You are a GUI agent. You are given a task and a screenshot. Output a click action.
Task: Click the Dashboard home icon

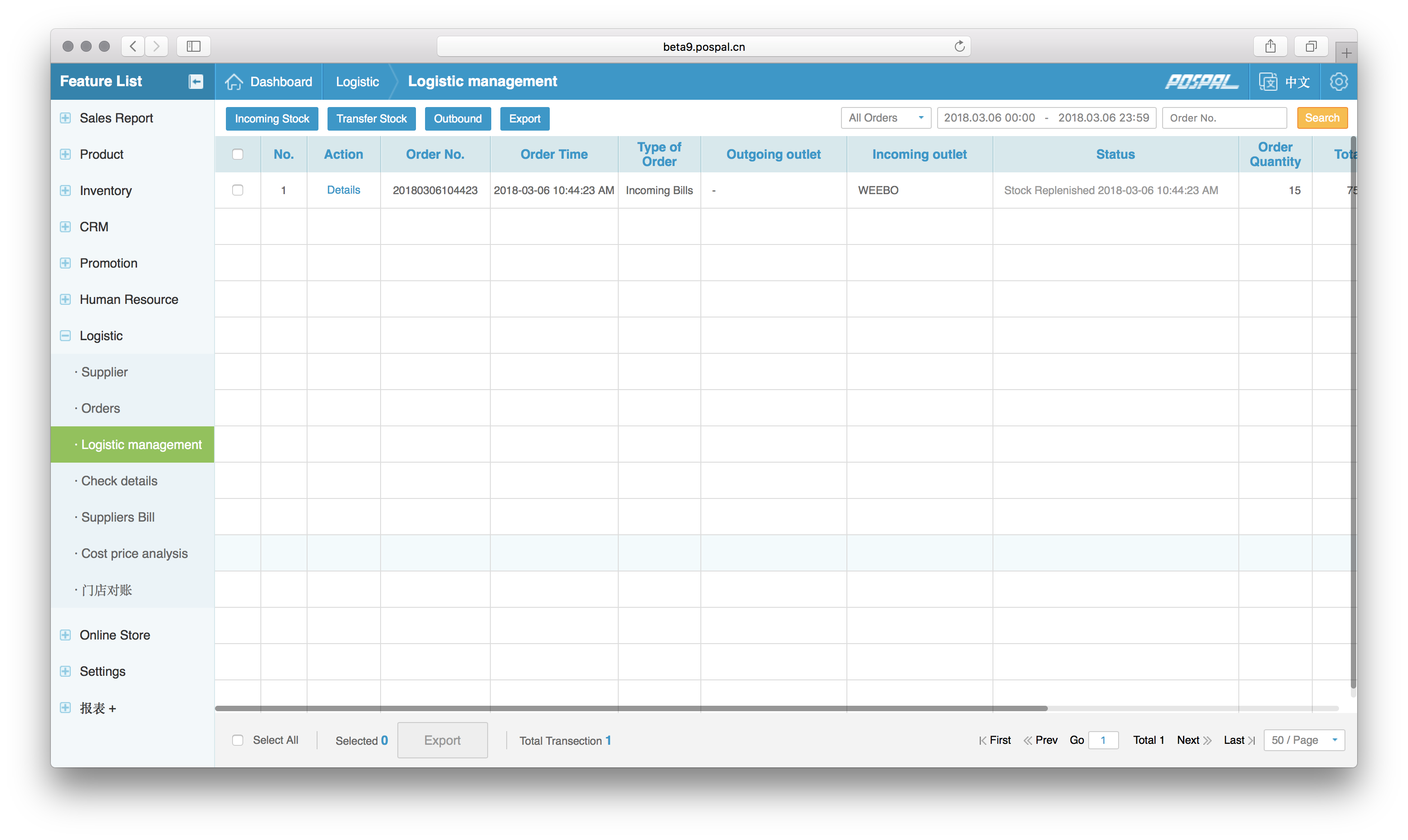point(234,82)
